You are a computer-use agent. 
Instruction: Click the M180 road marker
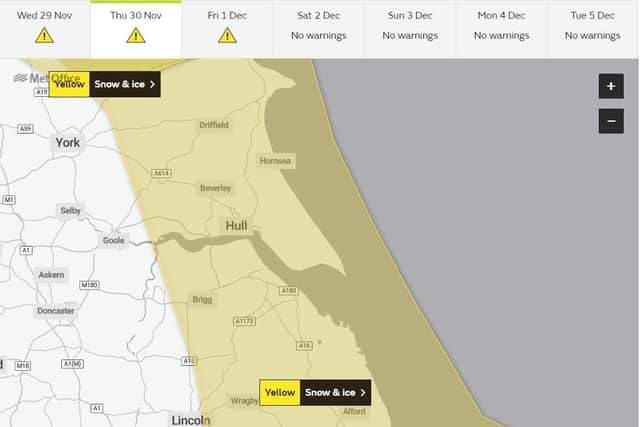point(89,285)
